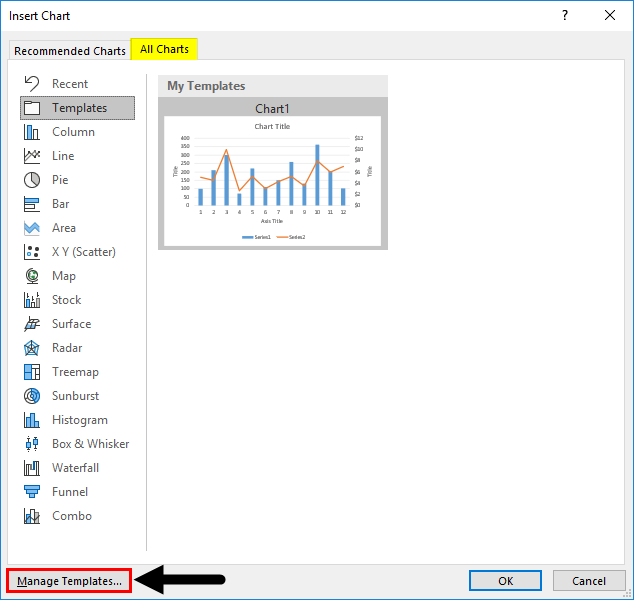This screenshot has height=600, width=634.
Task: Select the Column chart icon
Action: tap(32, 132)
